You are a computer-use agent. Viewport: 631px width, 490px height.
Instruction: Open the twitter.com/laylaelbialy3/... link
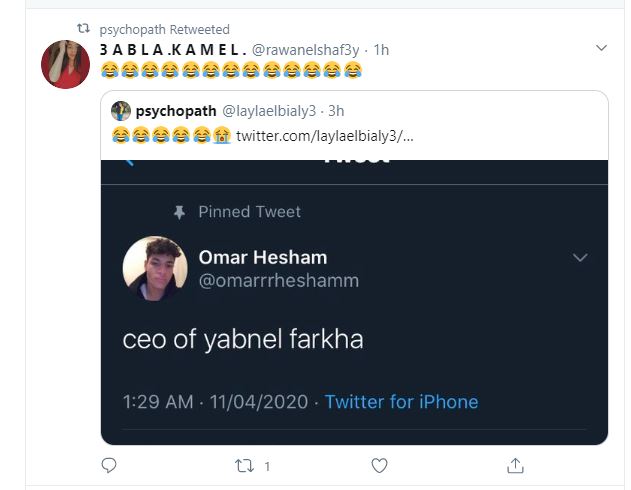tap(324, 136)
